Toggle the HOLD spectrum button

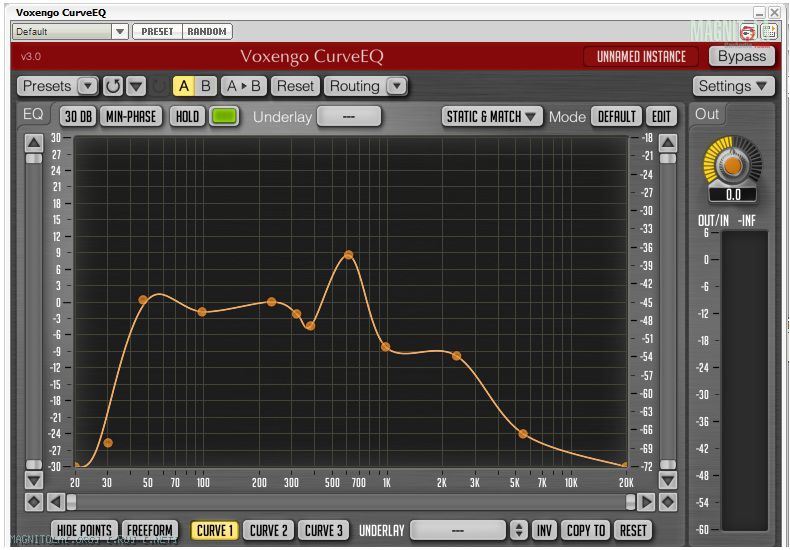point(187,117)
